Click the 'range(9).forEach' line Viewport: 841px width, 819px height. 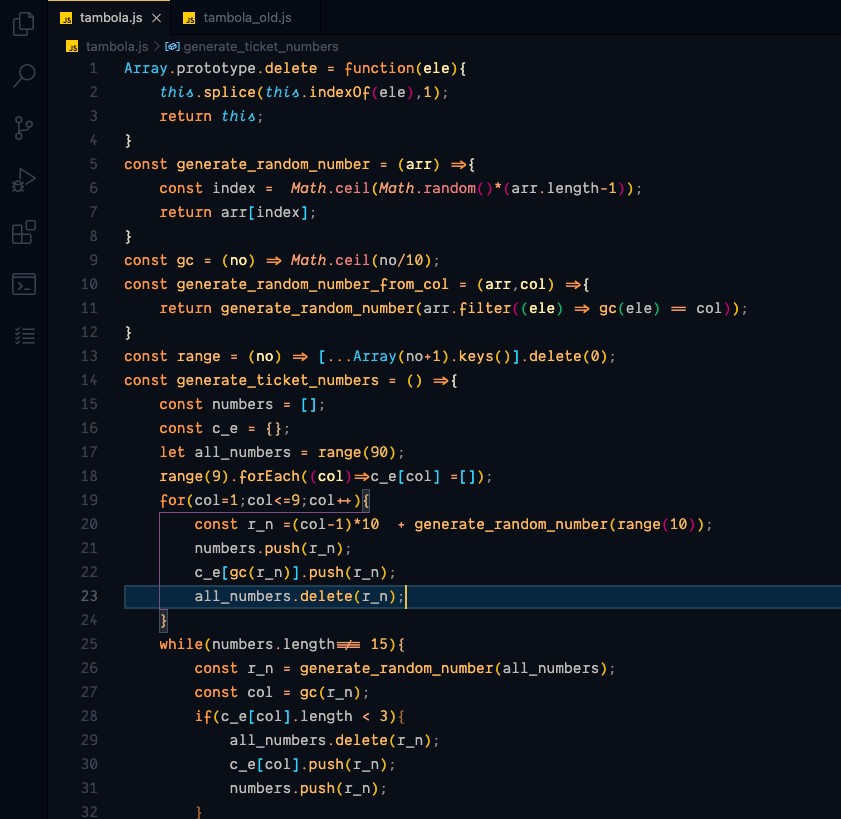326,476
